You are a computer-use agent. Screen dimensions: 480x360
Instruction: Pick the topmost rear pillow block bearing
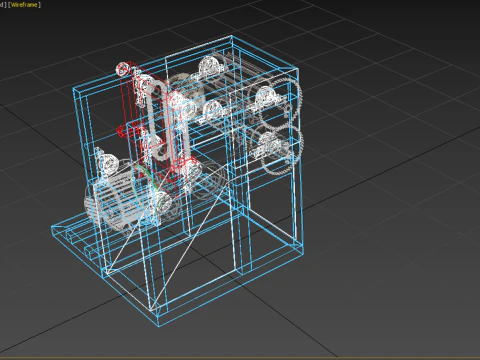[x=210, y=67]
